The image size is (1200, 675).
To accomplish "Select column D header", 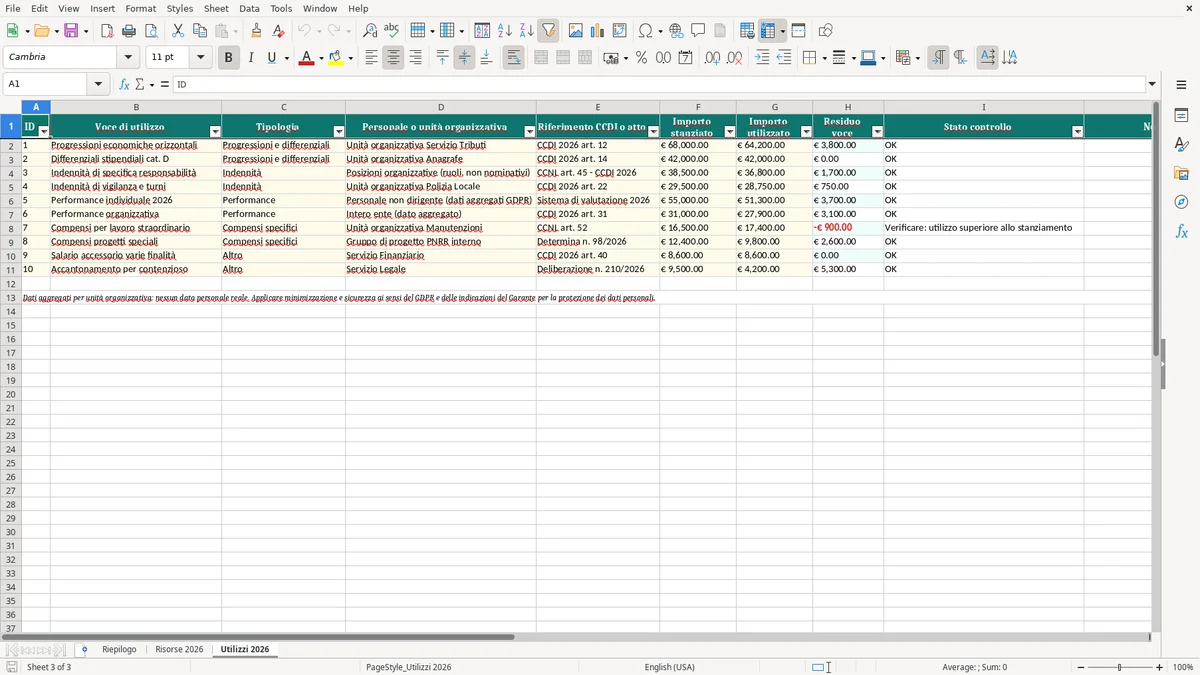I will click(x=440, y=107).
